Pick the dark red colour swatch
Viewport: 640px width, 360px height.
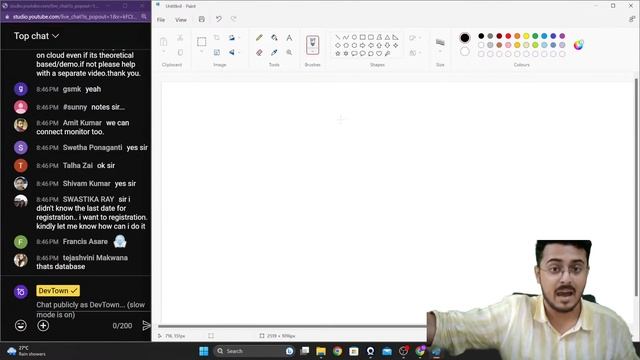click(499, 36)
